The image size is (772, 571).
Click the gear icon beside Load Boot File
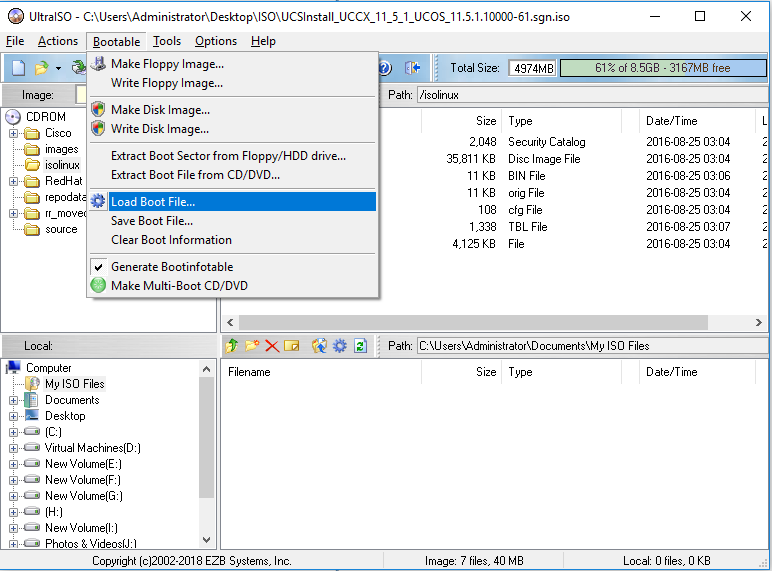click(98, 201)
